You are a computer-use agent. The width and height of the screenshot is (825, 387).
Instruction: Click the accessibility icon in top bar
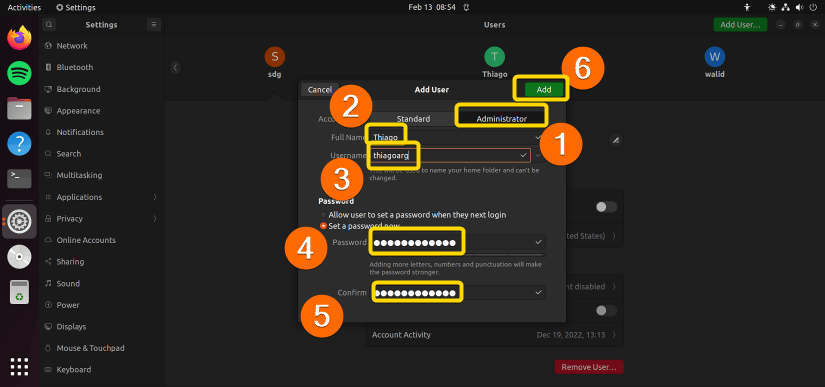[747, 7]
